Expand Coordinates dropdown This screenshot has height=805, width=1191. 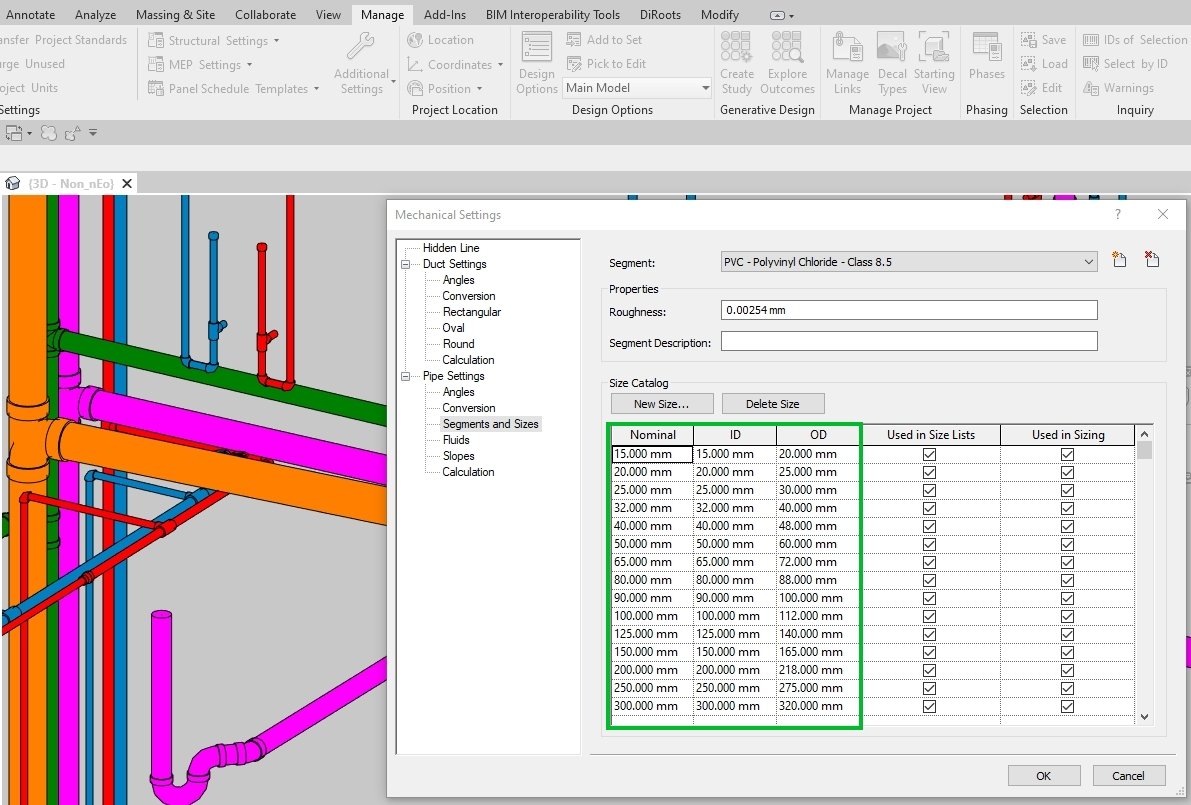point(501,65)
